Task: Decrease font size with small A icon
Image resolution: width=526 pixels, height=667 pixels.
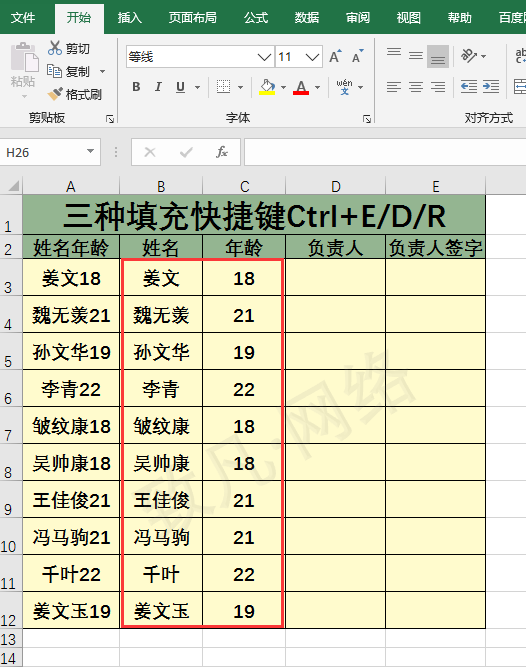Action: tap(358, 57)
